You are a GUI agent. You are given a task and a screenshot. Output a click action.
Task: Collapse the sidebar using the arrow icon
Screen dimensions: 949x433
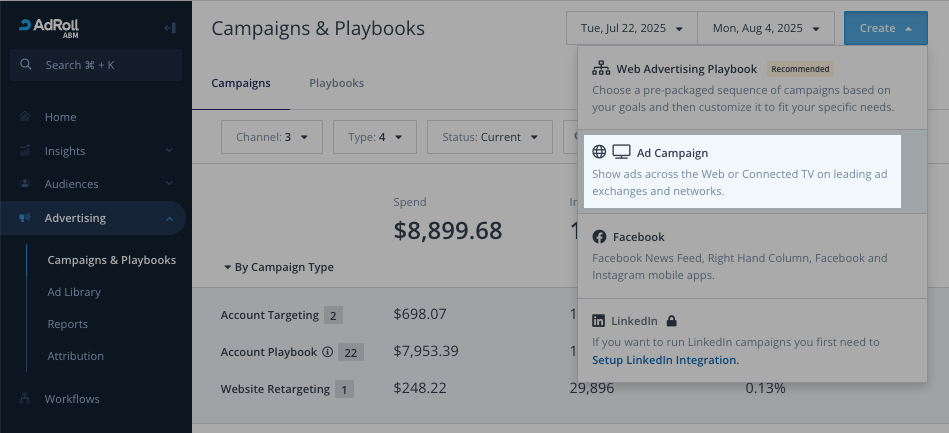[x=170, y=28]
